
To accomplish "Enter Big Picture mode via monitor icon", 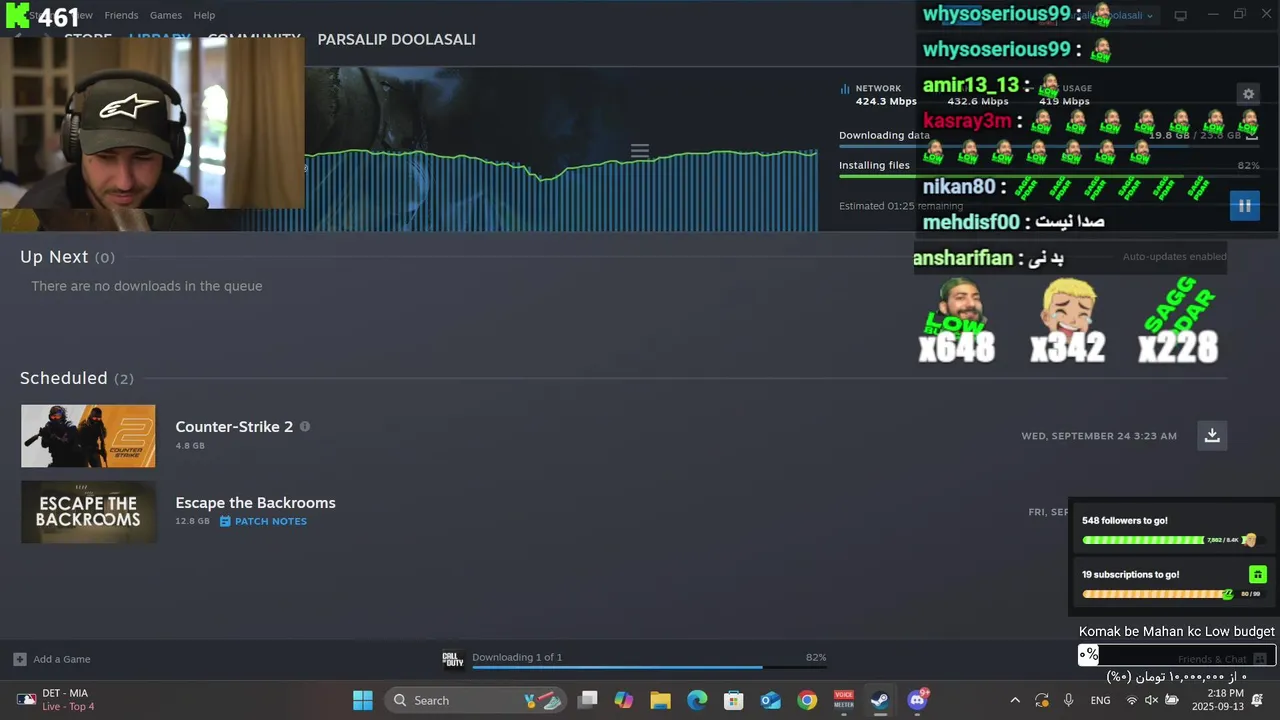I will pos(1180,15).
